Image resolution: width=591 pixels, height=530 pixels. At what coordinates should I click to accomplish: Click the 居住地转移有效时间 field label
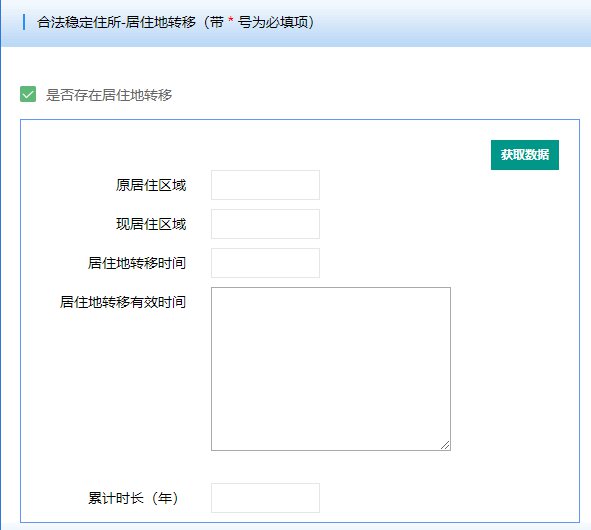(123, 302)
